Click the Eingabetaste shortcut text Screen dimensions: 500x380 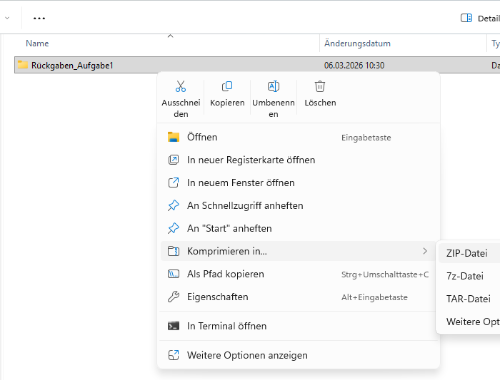click(366, 138)
